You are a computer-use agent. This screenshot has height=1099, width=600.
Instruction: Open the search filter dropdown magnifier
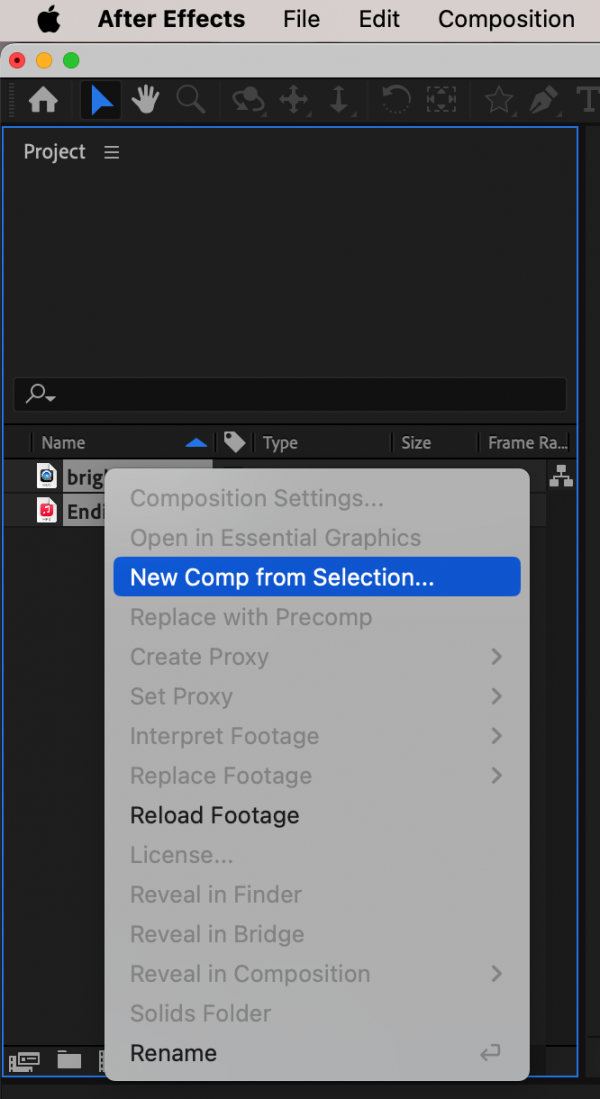pos(40,394)
